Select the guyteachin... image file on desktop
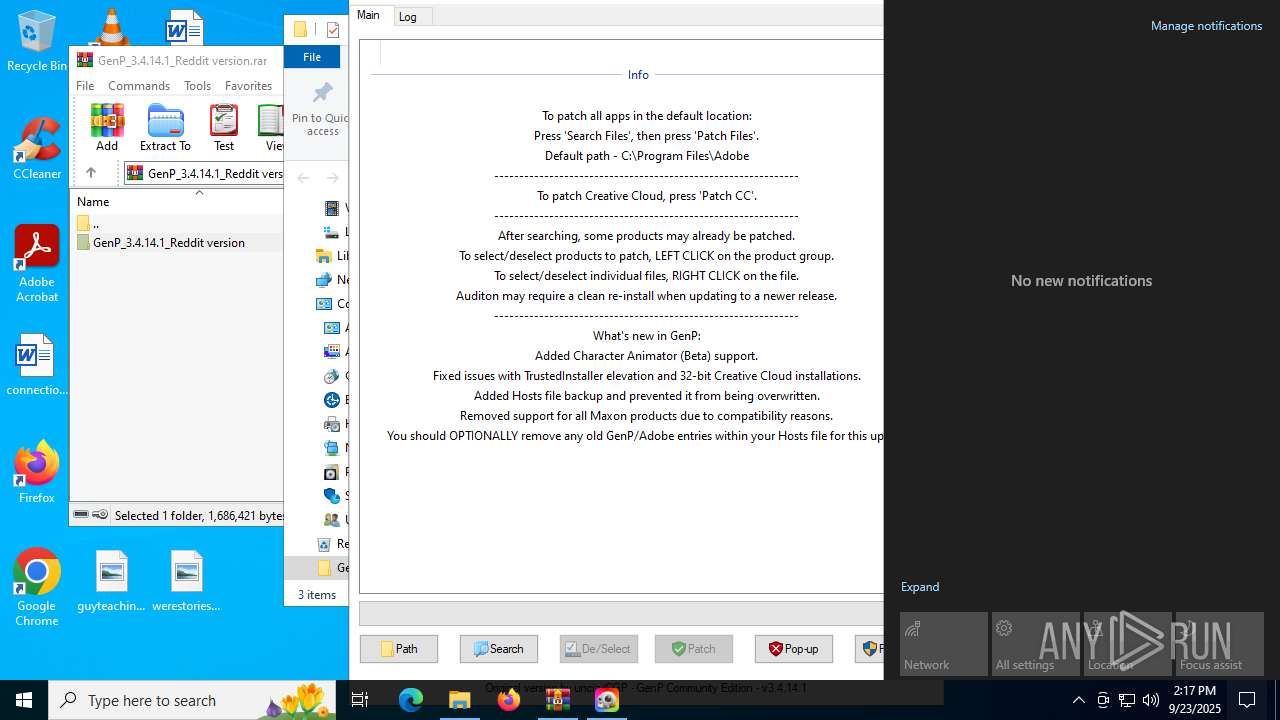This screenshot has width=1280, height=720. pos(111,581)
